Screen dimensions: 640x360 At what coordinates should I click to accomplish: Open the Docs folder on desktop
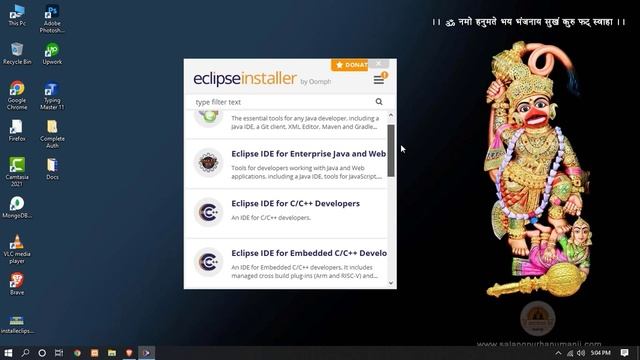[52, 169]
